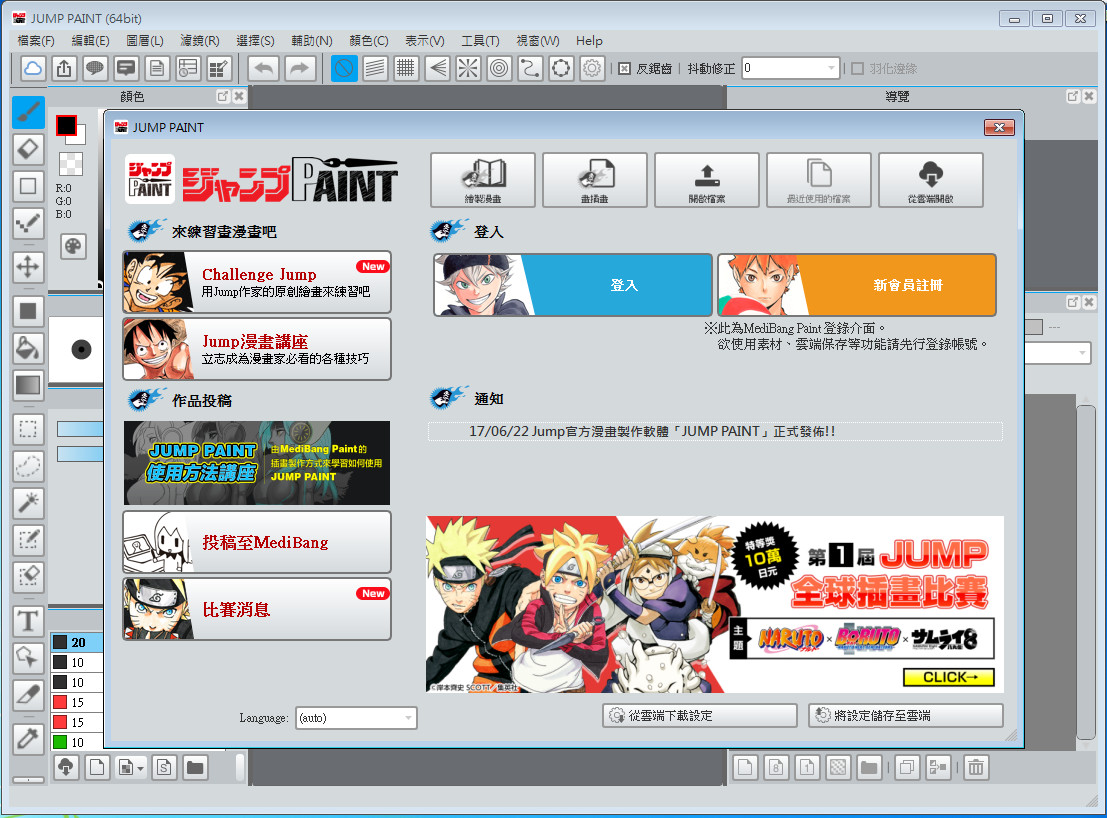This screenshot has width=1107, height=818.
Task: Click the blue 登入 login button
Action: pos(573,285)
